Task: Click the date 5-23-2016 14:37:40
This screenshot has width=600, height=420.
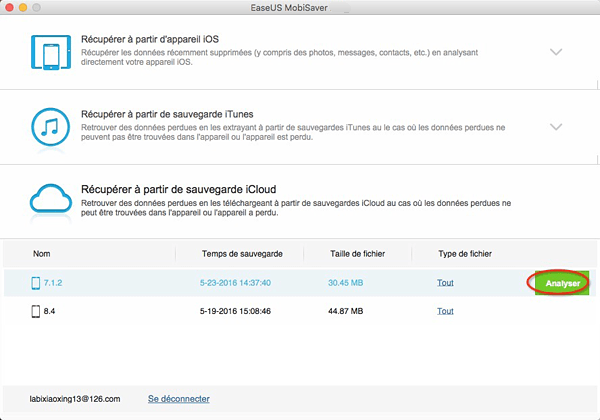Action: [235, 283]
